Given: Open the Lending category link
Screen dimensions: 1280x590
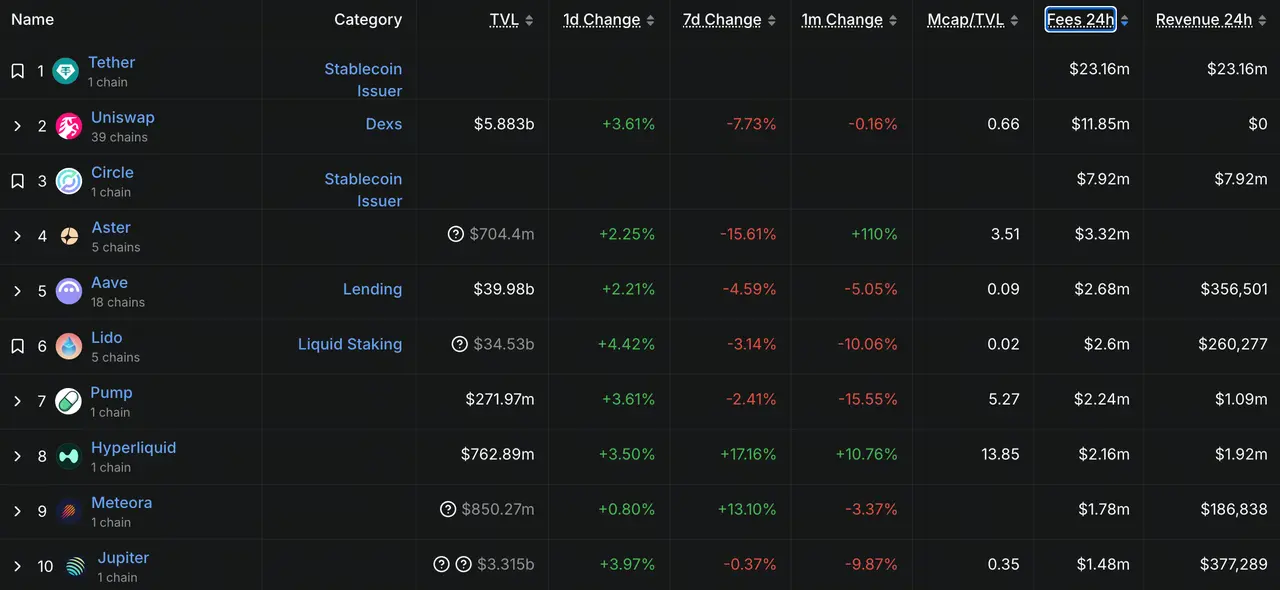Looking at the screenshot, I should point(372,289).
